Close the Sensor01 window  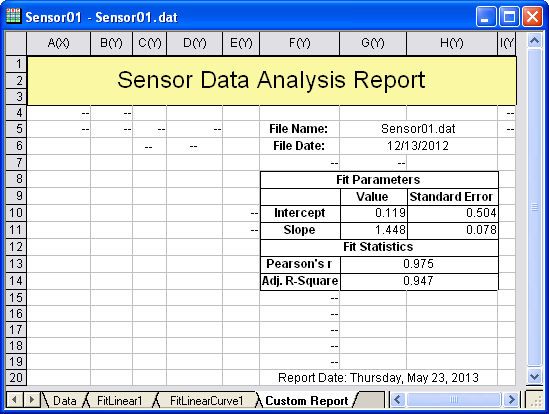tap(532, 16)
